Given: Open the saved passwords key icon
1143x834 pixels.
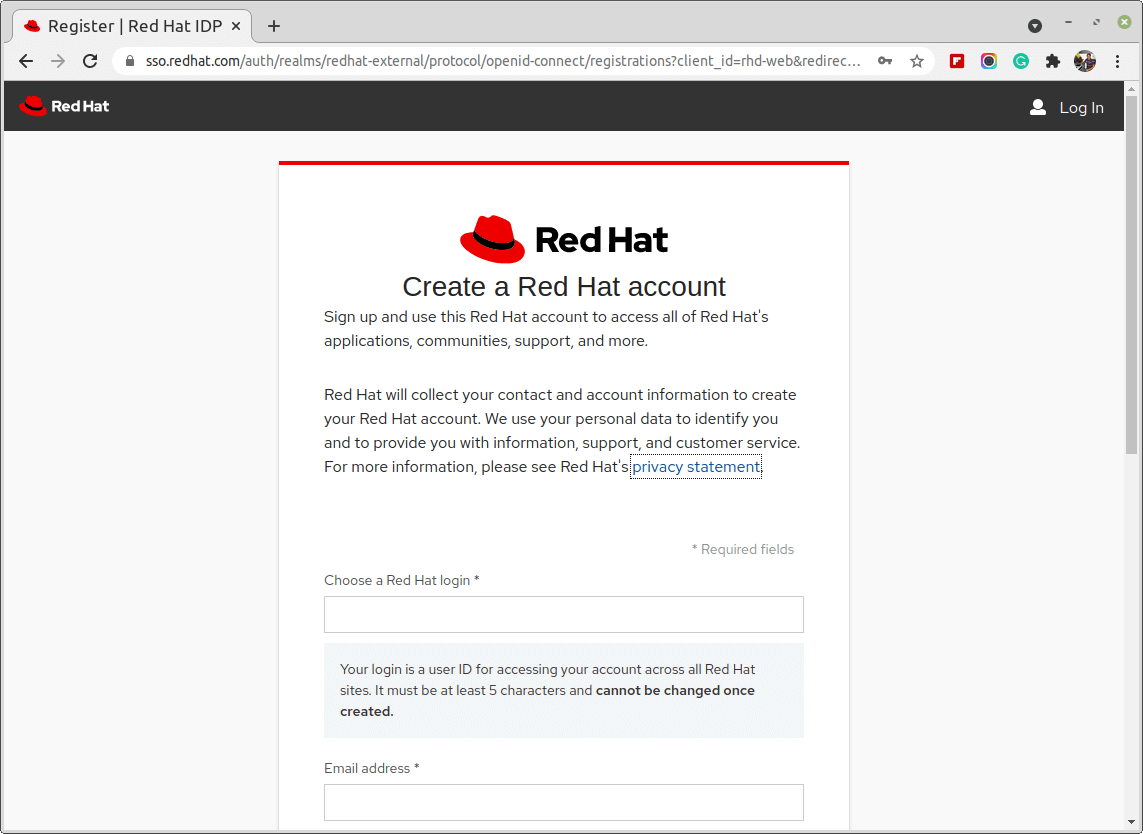Looking at the screenshot, I should (x=885, y=61).
